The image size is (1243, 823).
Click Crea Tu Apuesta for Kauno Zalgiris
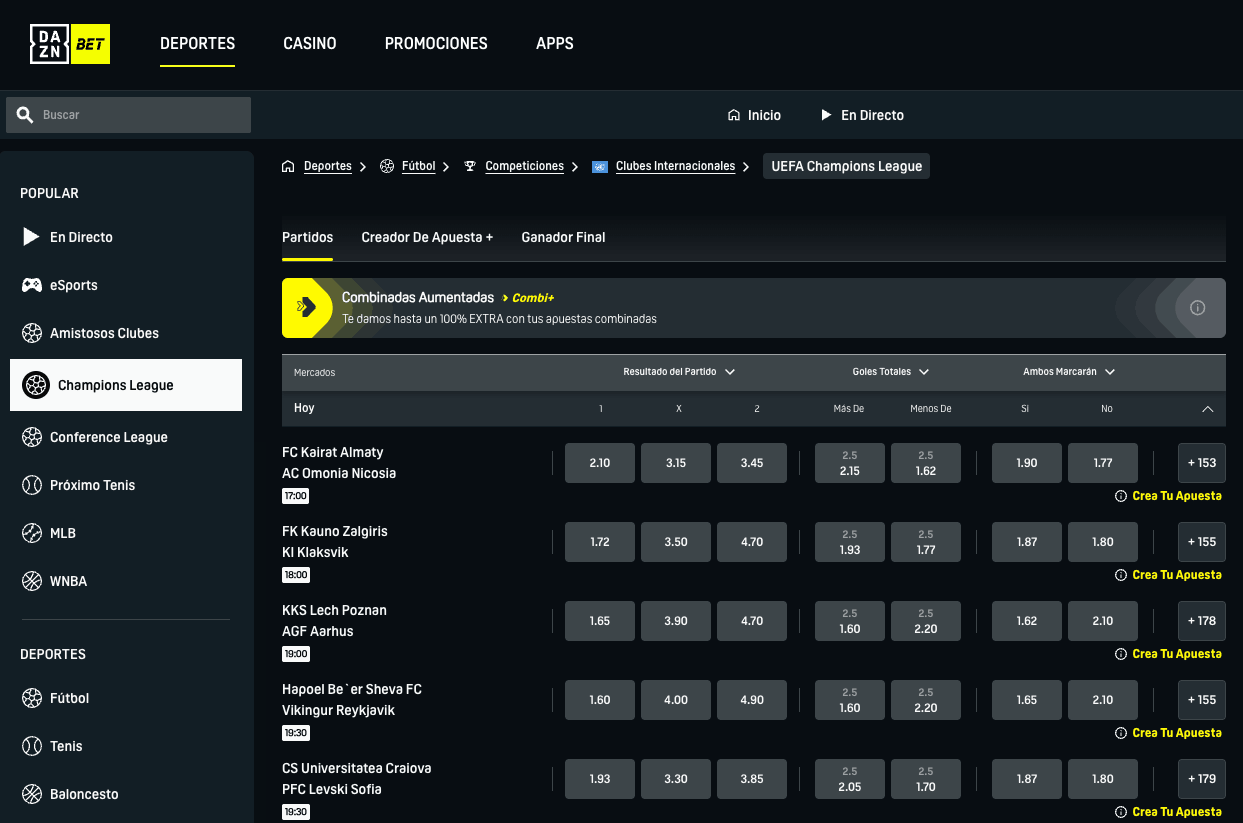[1177, 575]
